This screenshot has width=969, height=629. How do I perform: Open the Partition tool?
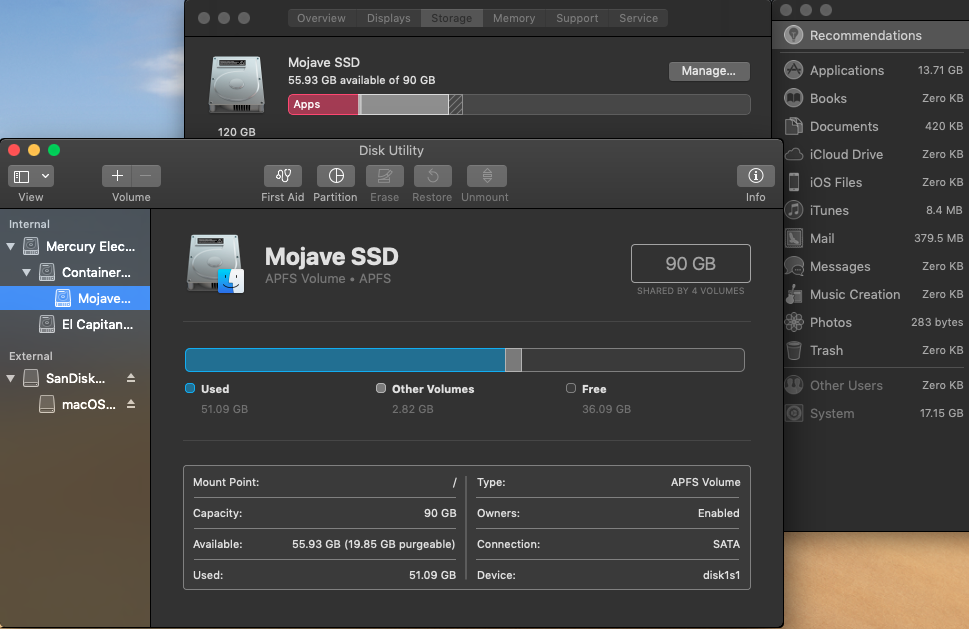tap(336, 176)
